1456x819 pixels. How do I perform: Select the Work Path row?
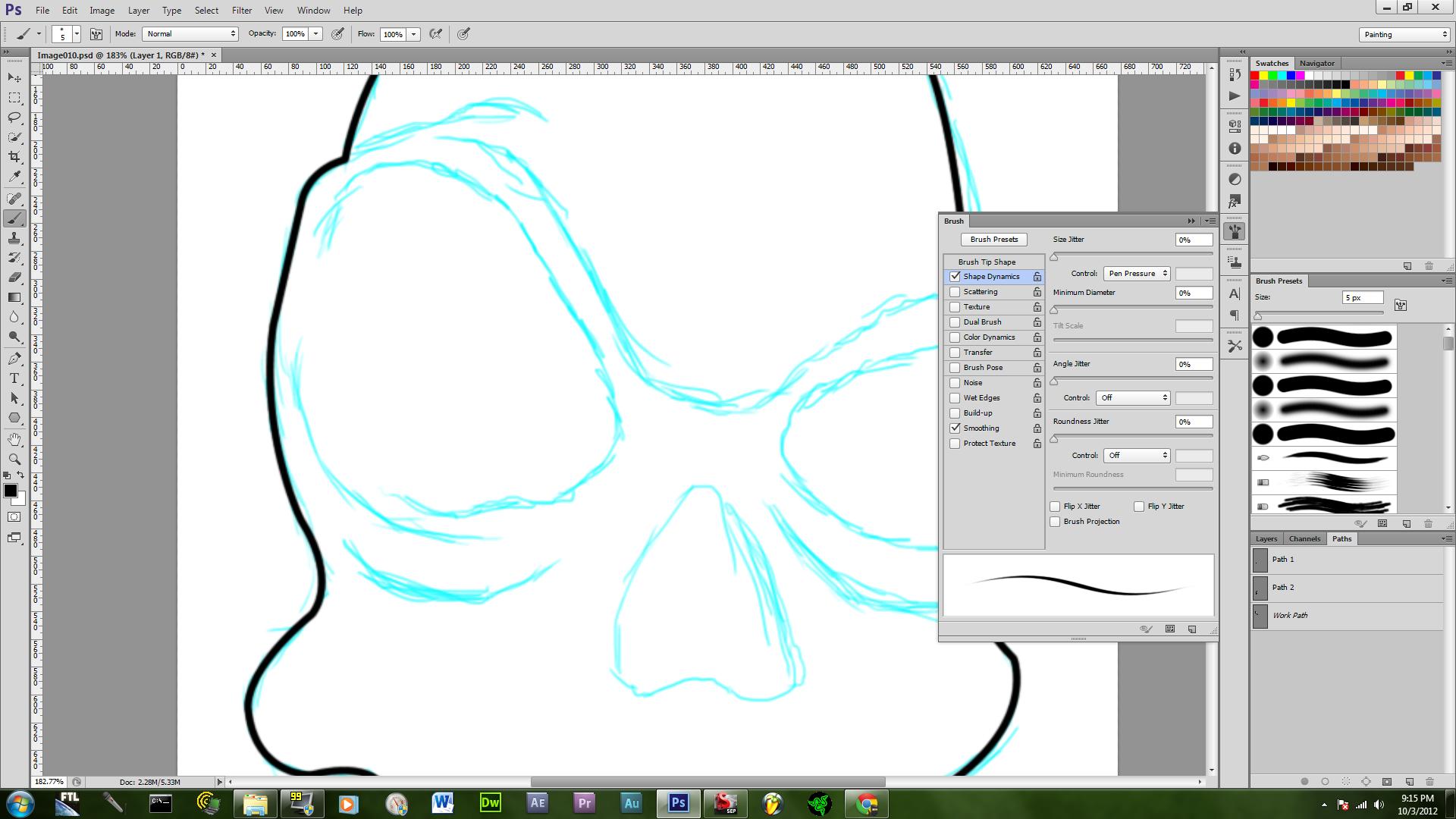tap(1348, 616)
